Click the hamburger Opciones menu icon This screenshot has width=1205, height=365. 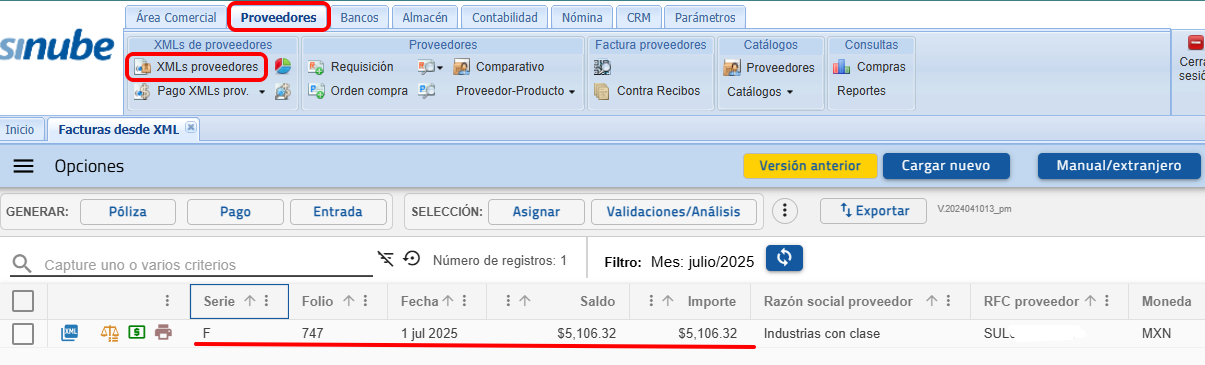click(x=23, y=166)
